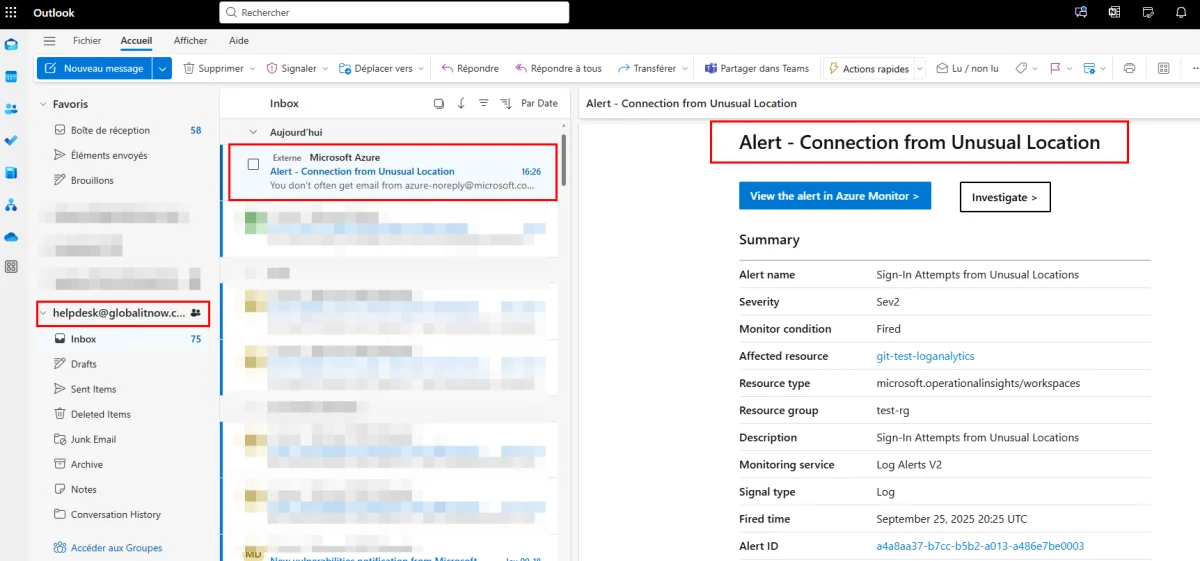
Task: Open OneDrive cloud icon in left rail
Action: (11, 237)
